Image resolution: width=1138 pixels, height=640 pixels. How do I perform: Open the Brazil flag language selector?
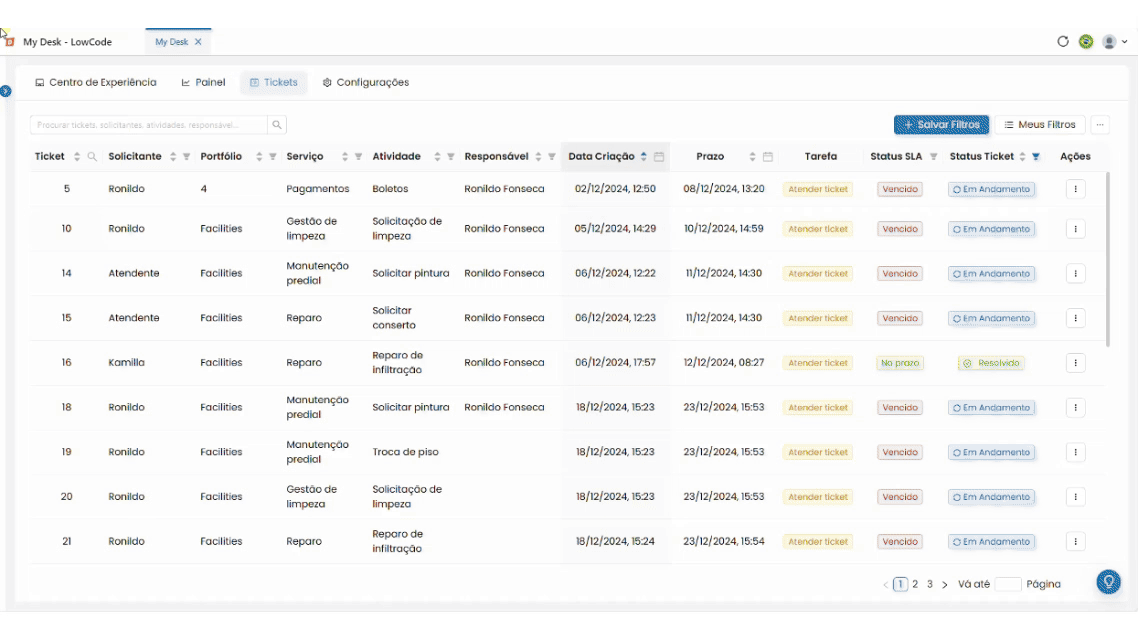pos(1086,41)
